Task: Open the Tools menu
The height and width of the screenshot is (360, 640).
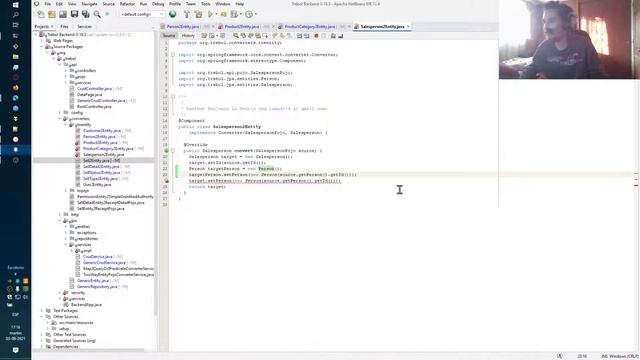Action: click(x=206, y=4)
